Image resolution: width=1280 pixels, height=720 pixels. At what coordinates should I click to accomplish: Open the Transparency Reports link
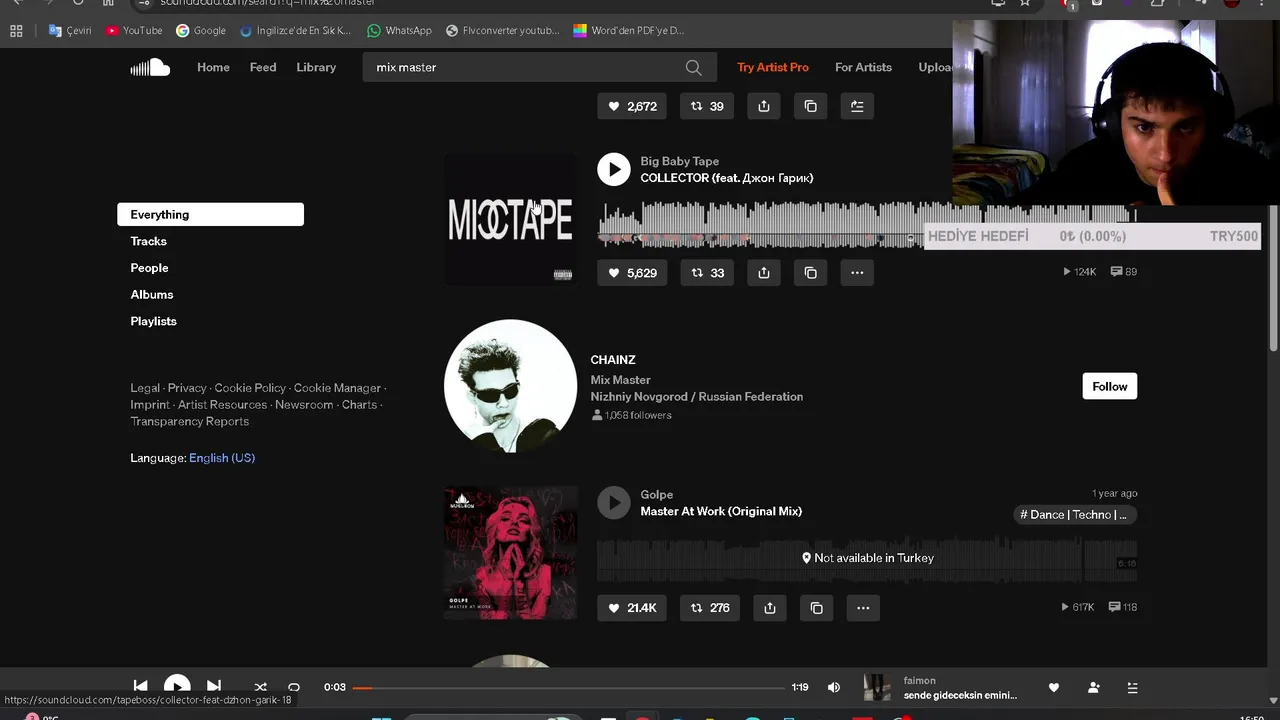(189, 422)
